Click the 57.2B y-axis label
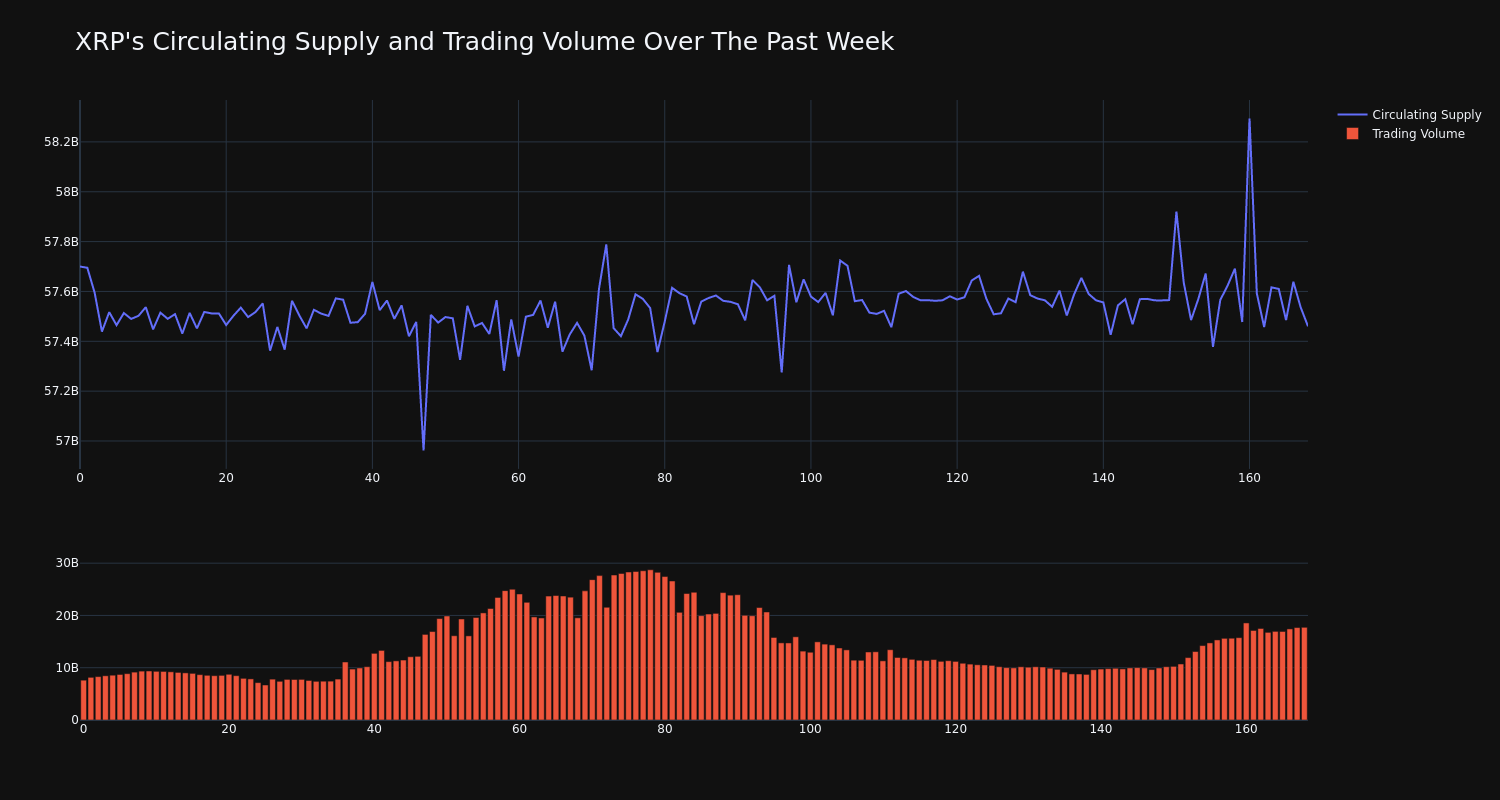The height and width of the screenshot is (800, 1500). click(x=61, y=391)
